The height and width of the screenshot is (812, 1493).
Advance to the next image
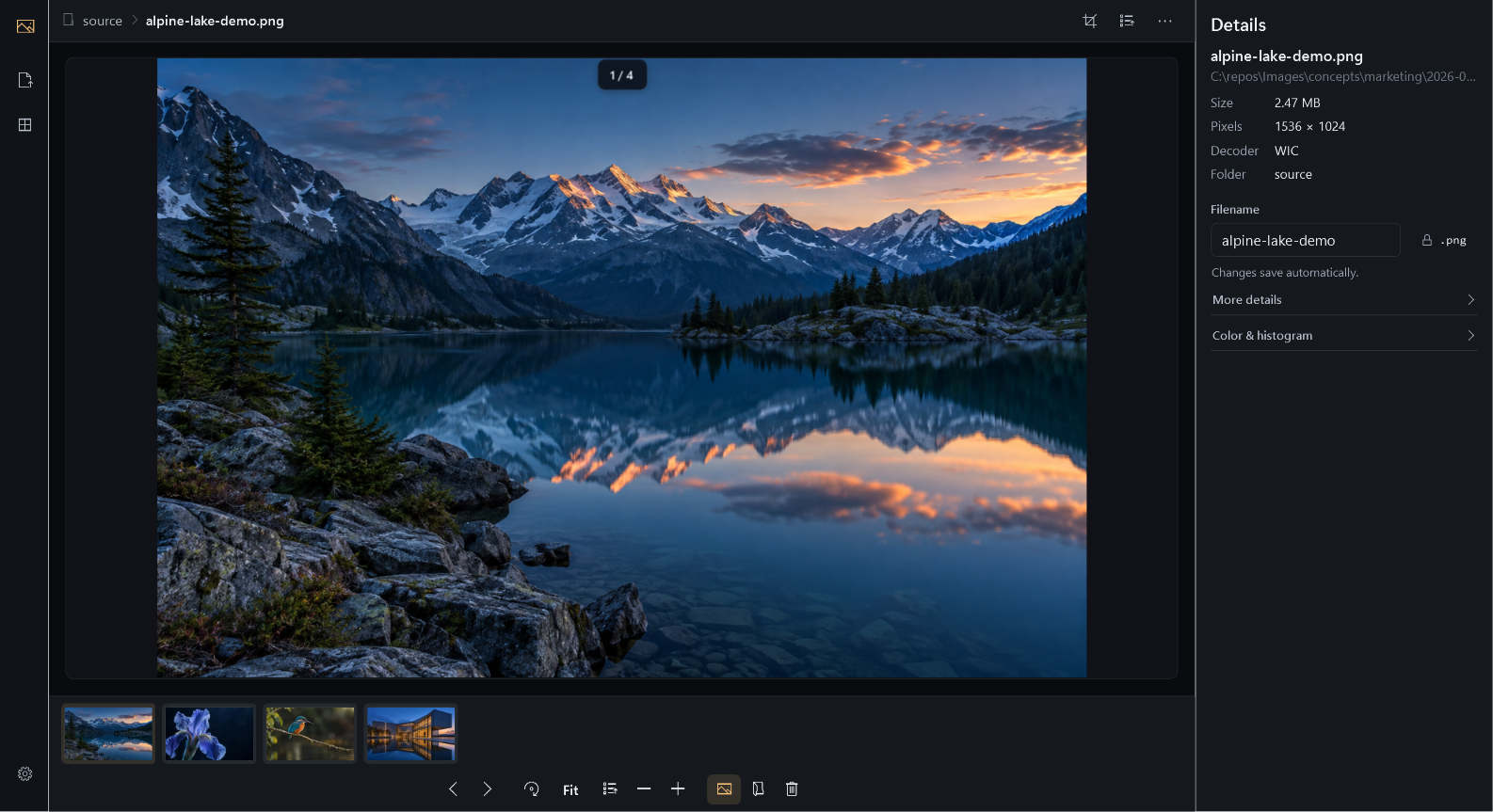(x=487, y=789)
